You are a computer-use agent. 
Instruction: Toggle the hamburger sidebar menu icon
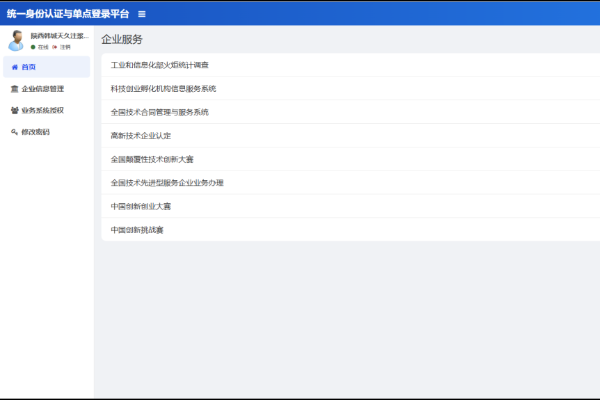coord(142,14)
